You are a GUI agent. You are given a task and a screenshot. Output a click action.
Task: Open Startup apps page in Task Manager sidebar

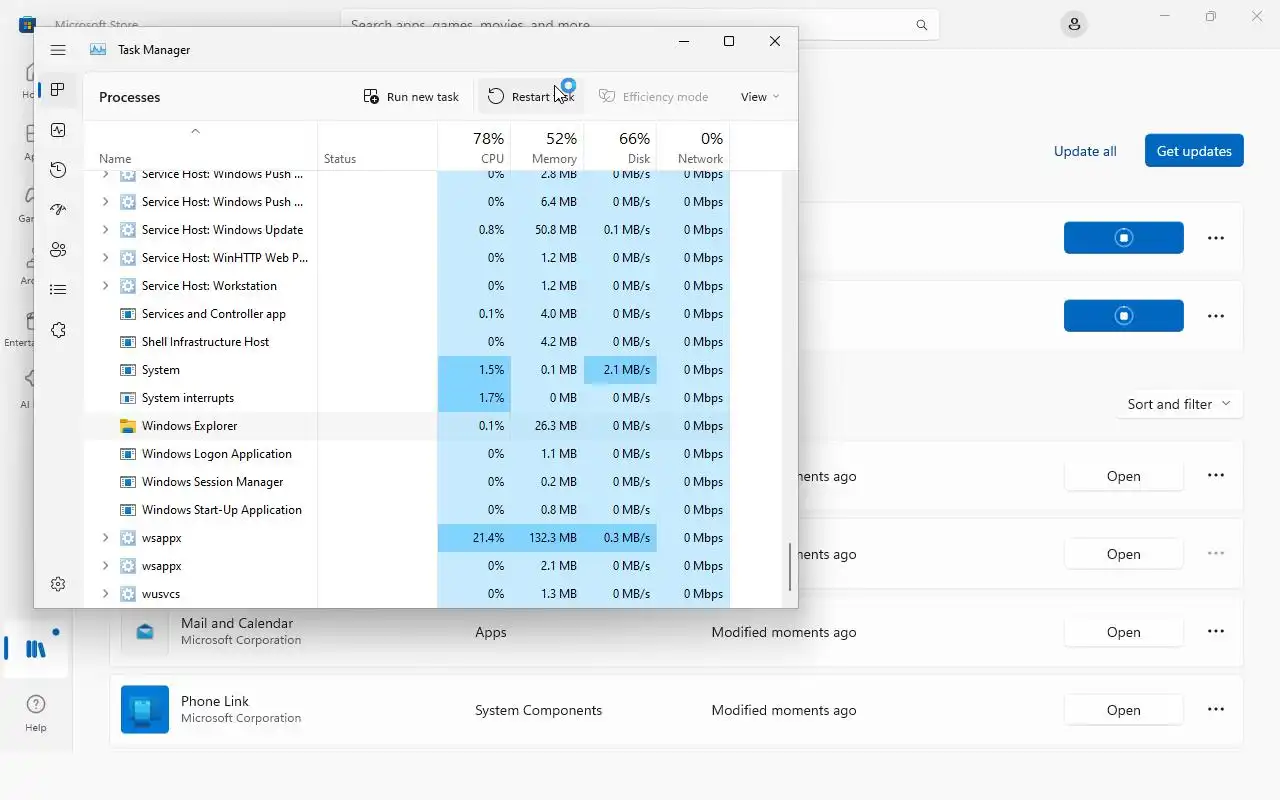(x=58, y=210)
